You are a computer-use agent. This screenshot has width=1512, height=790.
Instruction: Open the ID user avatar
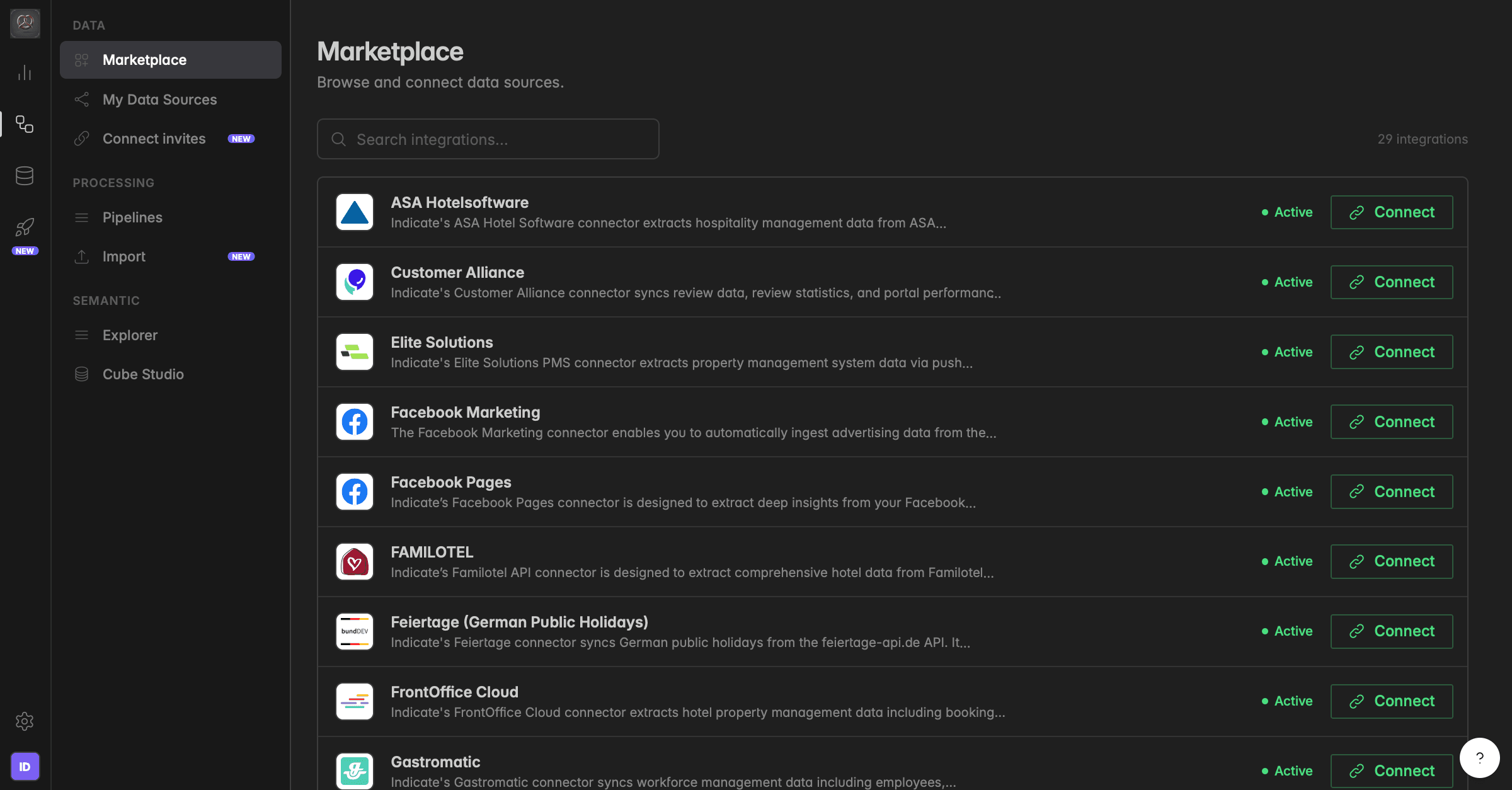(x=25, y=767)
